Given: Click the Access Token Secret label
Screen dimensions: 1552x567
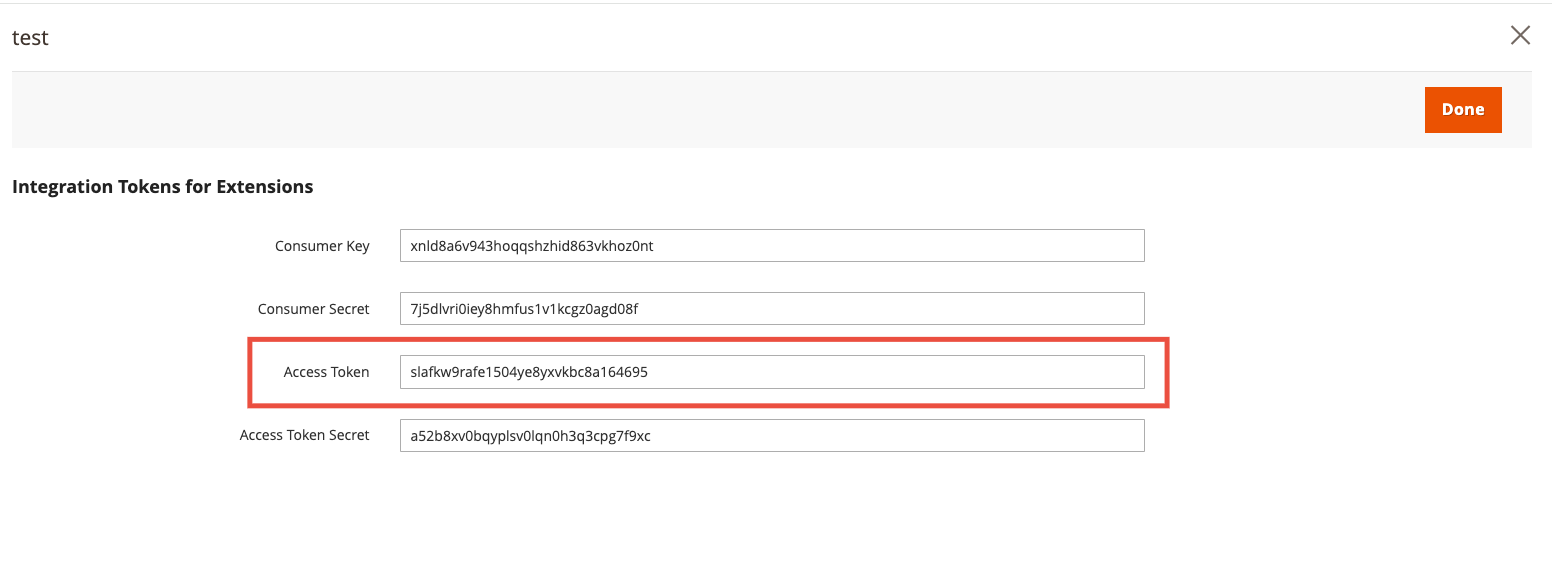Looking at the screenshot, I should (305, 435).
